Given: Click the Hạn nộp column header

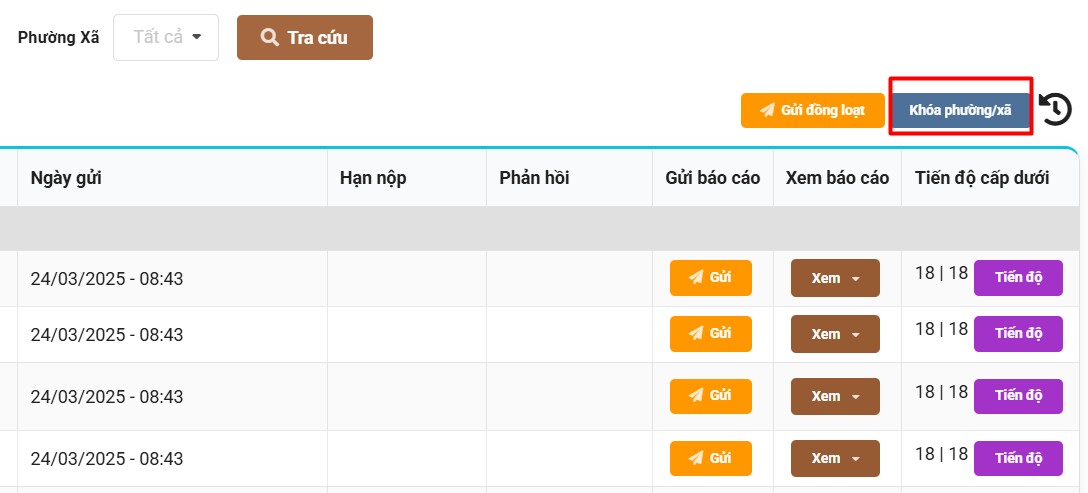Looking at the screenshot, I should click(x=373, y=178).
